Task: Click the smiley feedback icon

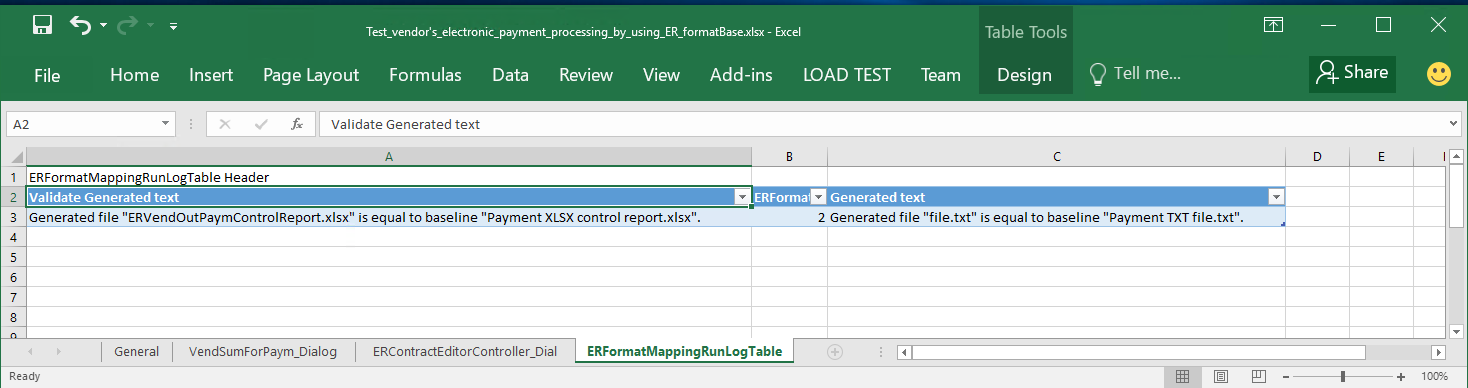Action: point(1438,74)
